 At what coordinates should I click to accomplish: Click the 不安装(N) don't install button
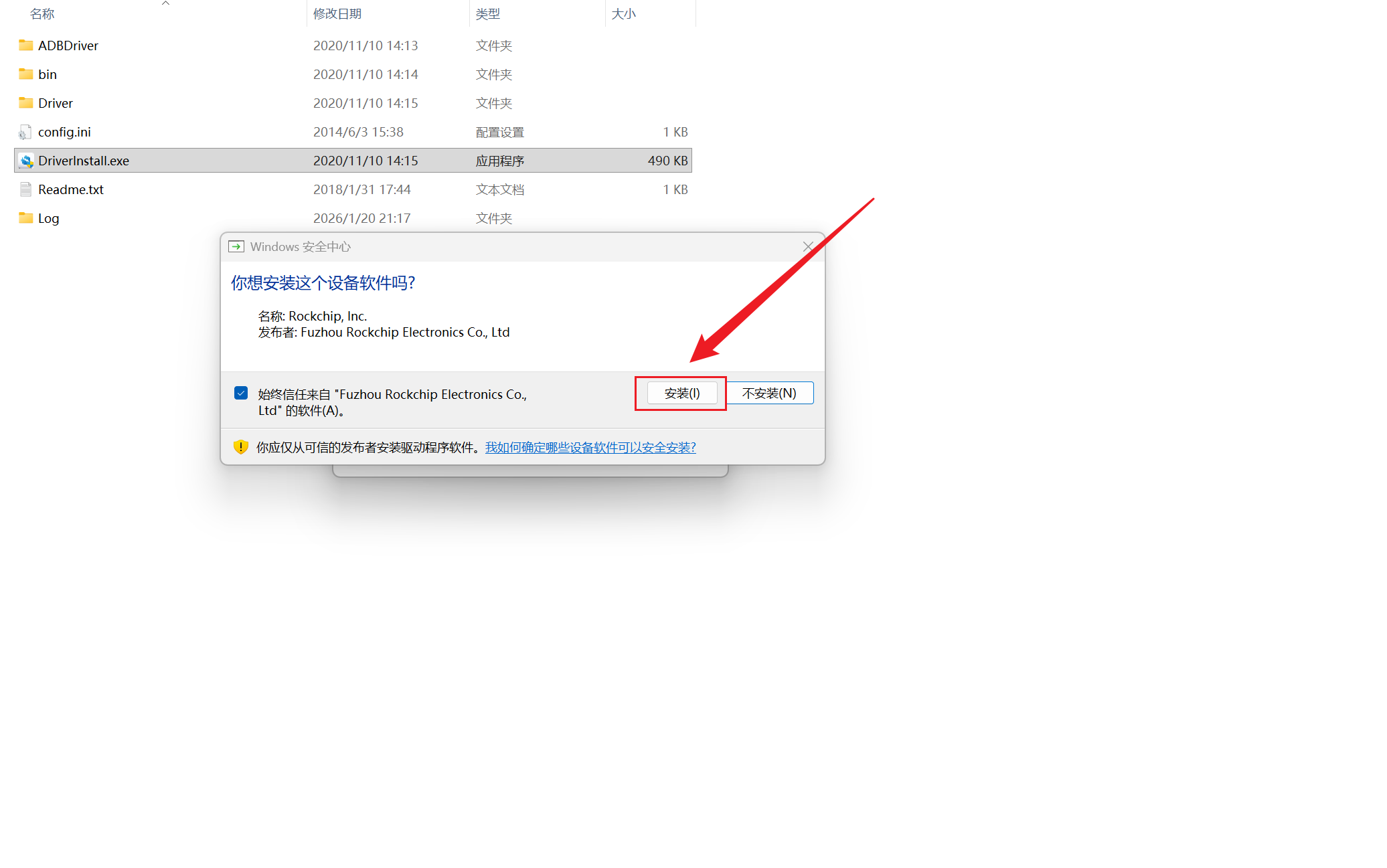769,394
